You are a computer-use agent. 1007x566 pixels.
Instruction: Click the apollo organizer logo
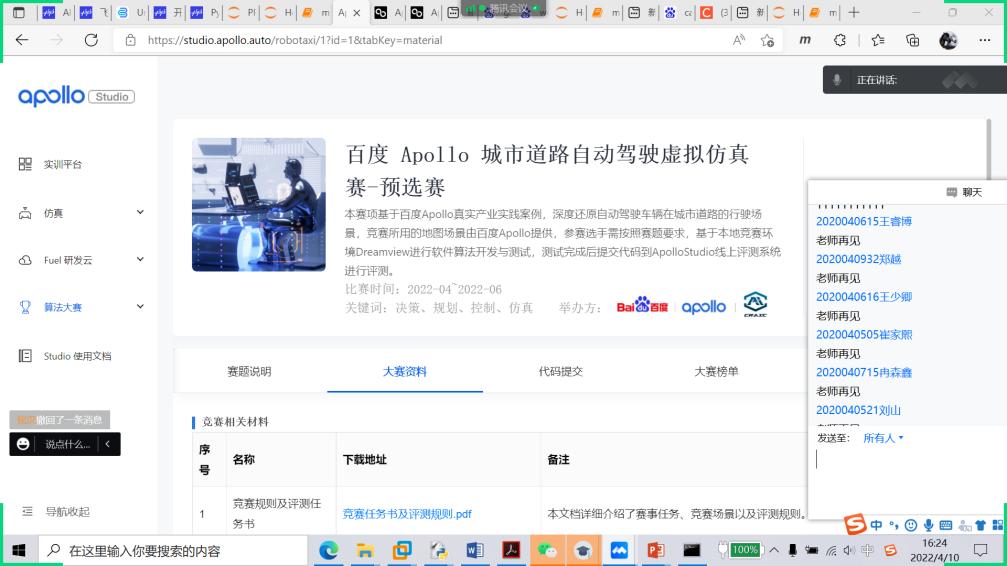[704, 306]
